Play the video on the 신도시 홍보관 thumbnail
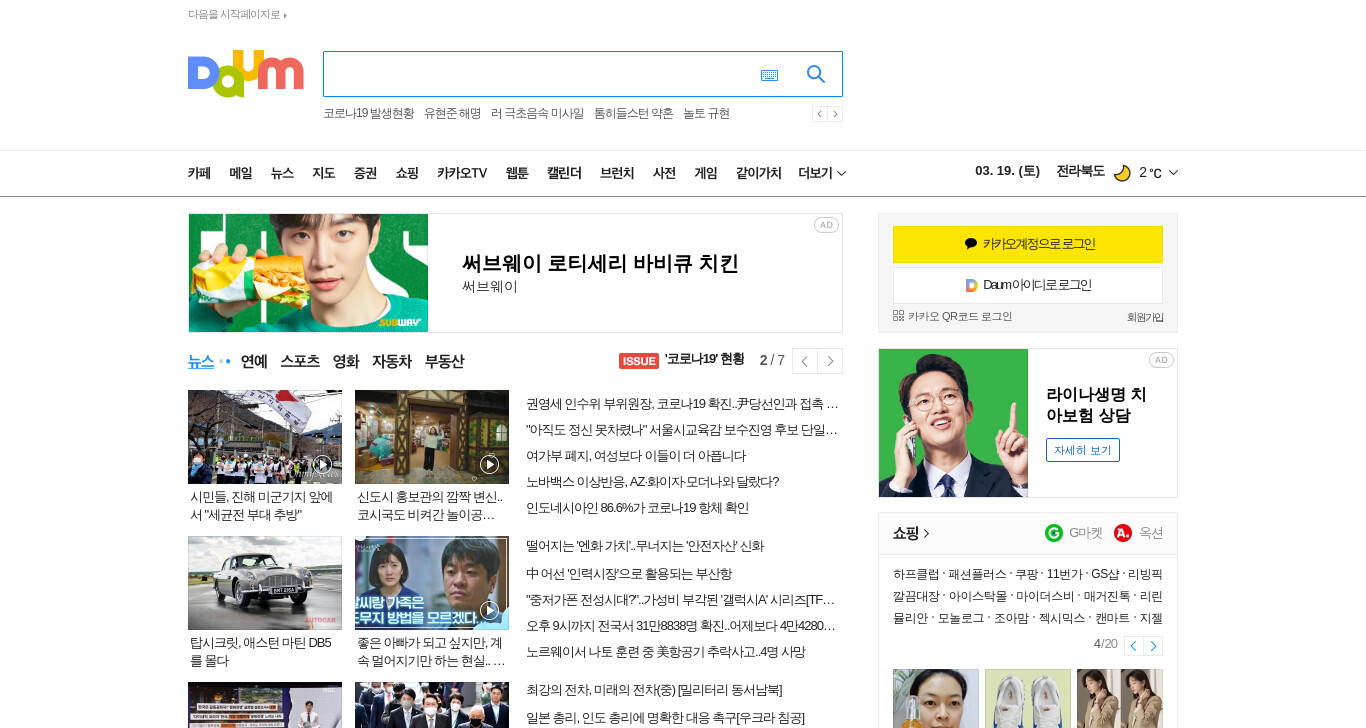 (x=489, y=464)
